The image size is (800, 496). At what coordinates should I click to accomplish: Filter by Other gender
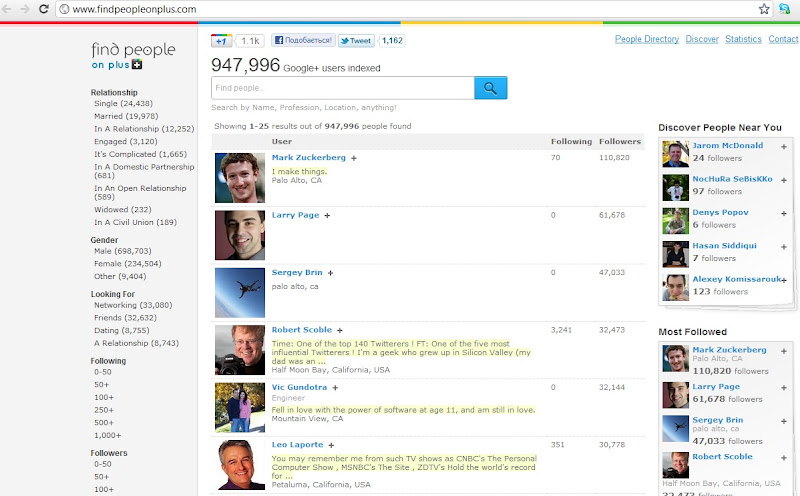[120, 276]
